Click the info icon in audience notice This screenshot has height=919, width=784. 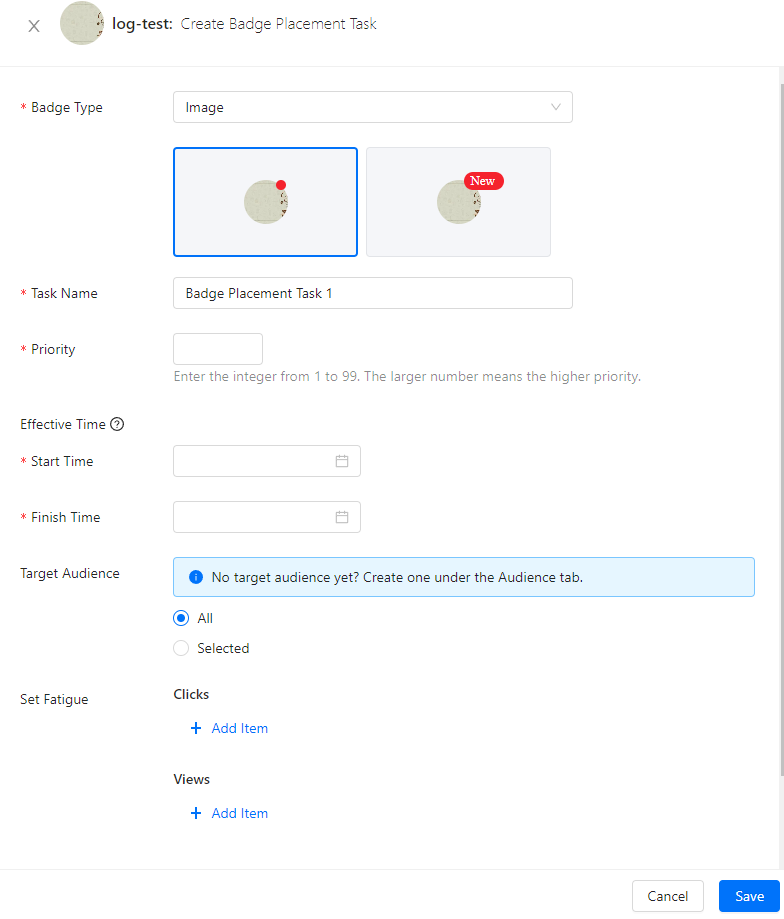195,577
